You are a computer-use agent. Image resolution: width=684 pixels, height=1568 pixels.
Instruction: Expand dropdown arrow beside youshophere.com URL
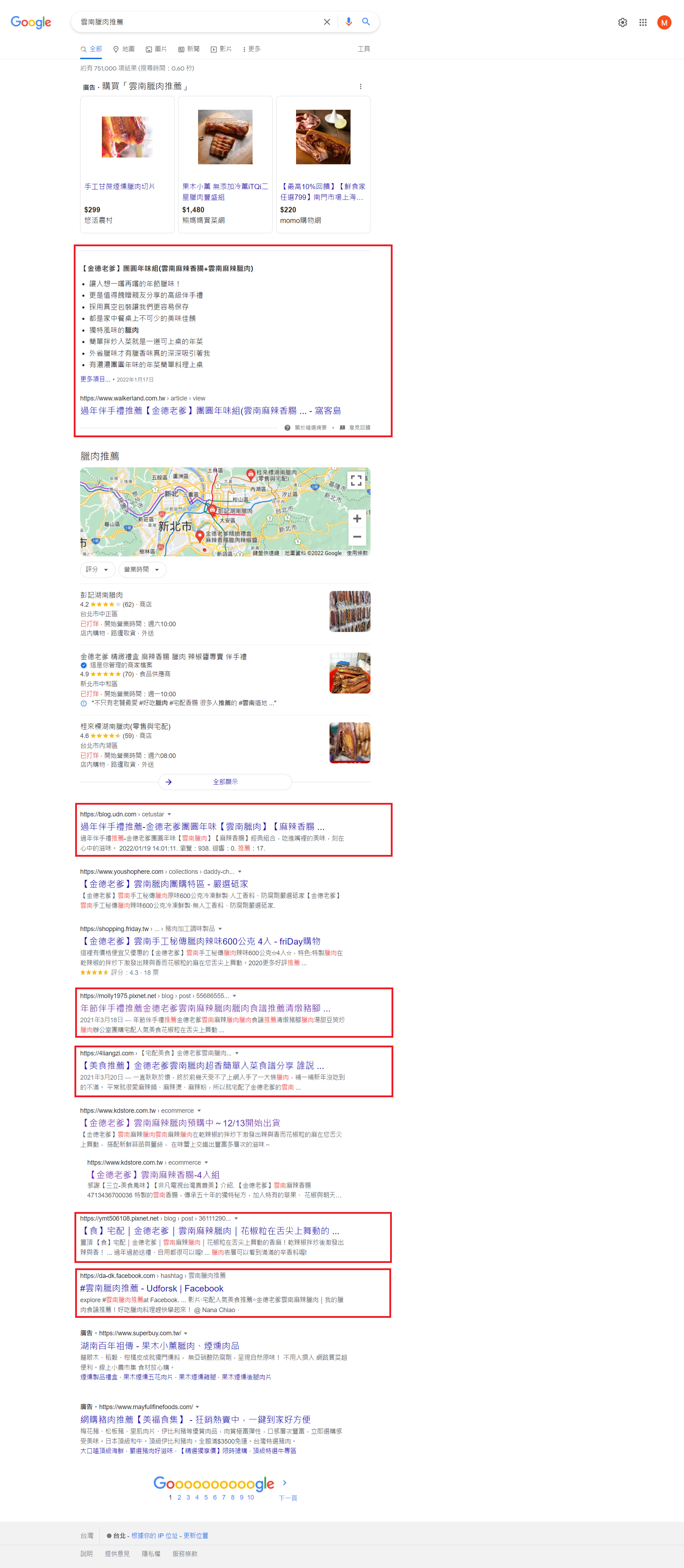pos(240,871)
